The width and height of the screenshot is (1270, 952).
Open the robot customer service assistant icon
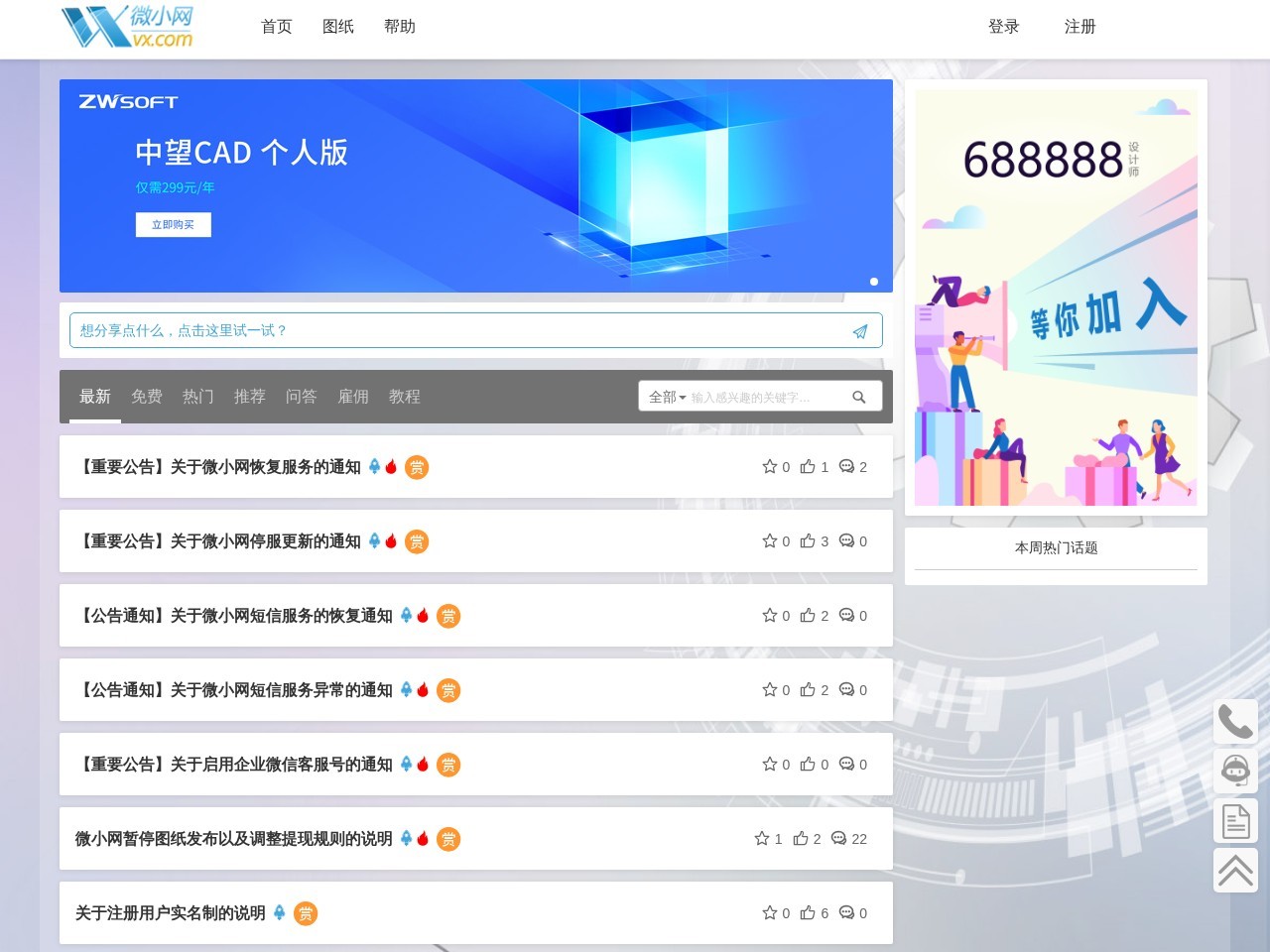coord(1235,771)
